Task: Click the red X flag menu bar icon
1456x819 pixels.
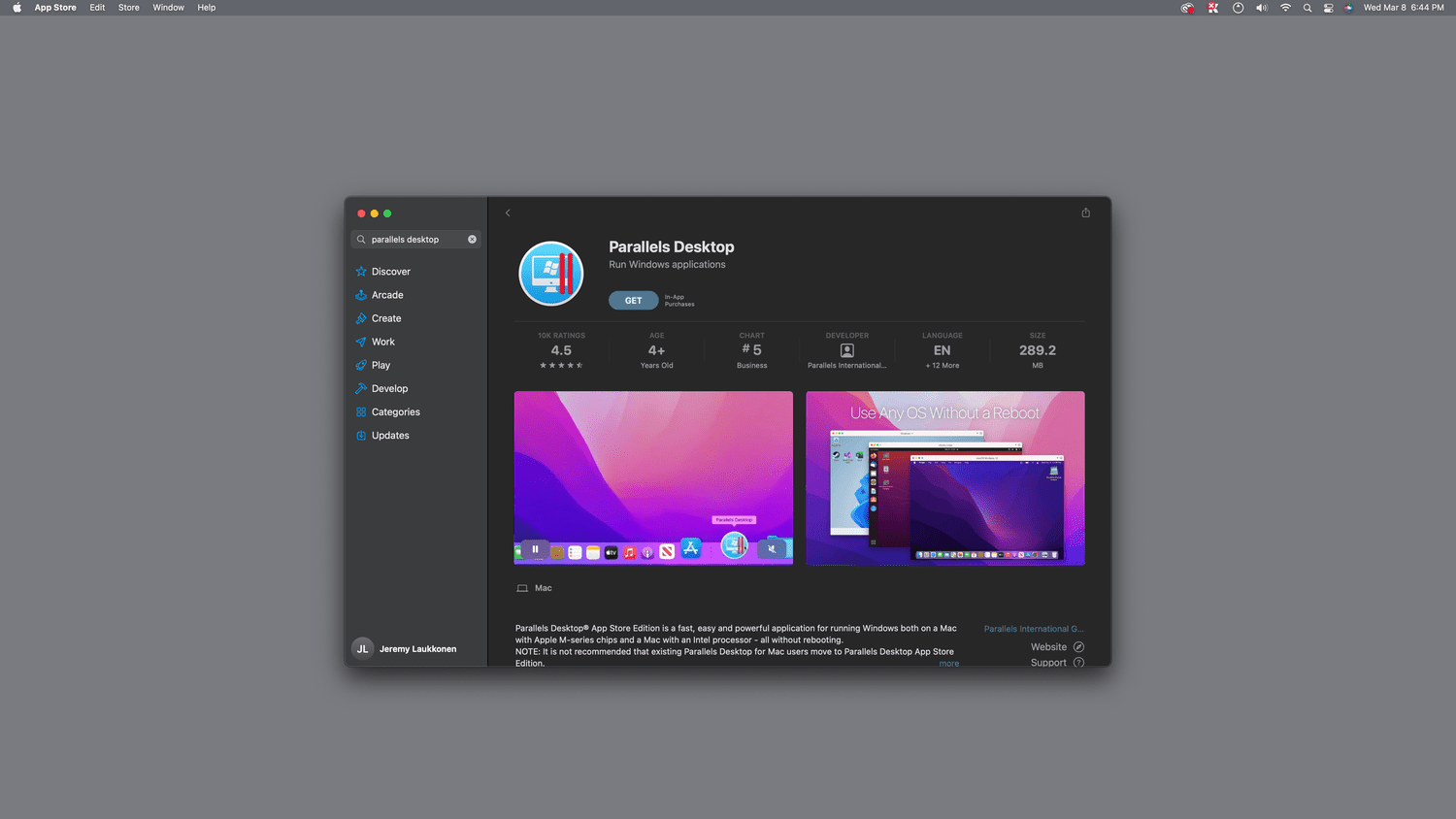Action: tap(1213, 7)
